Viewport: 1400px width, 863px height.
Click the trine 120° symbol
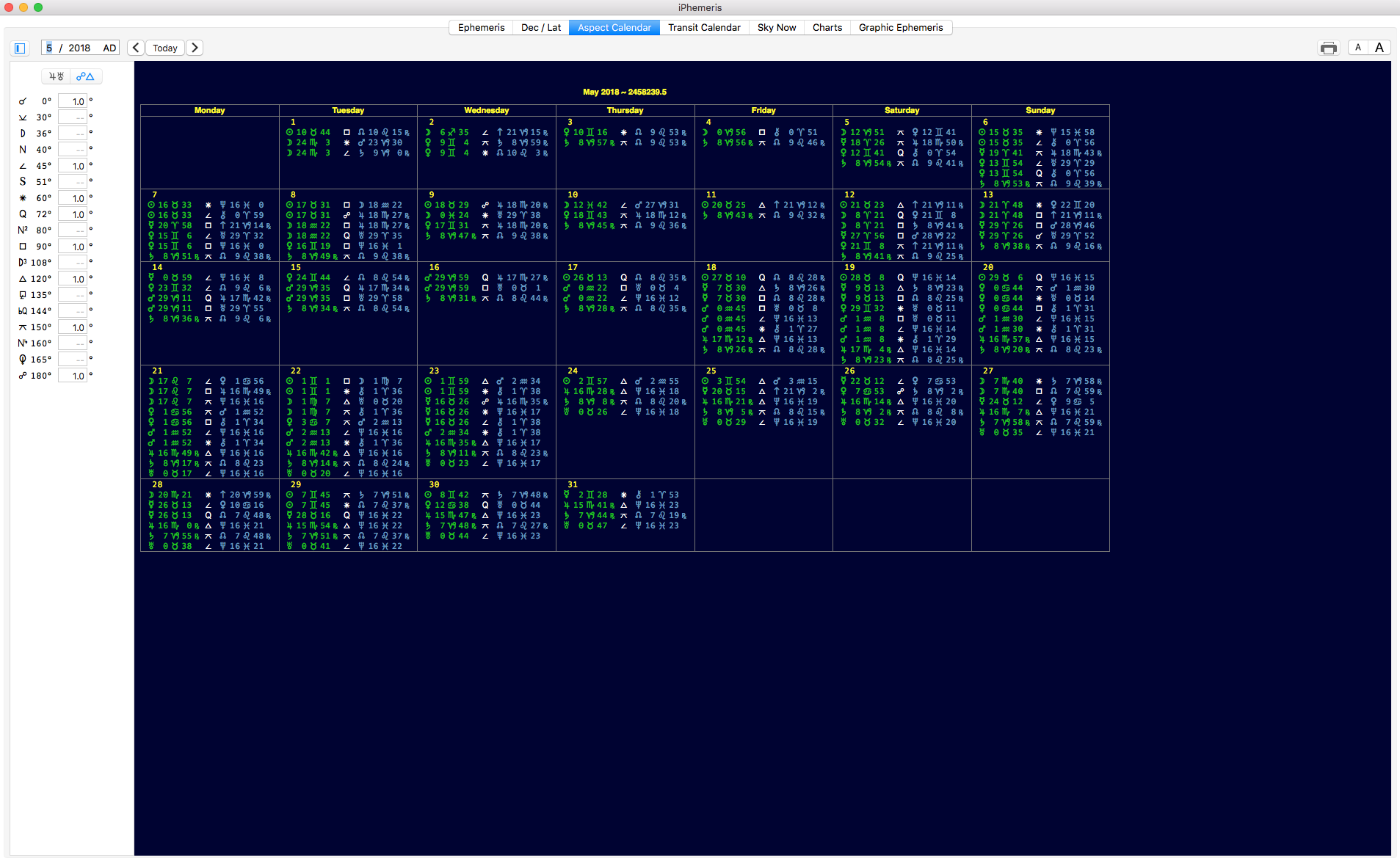[x=23, y=279]
